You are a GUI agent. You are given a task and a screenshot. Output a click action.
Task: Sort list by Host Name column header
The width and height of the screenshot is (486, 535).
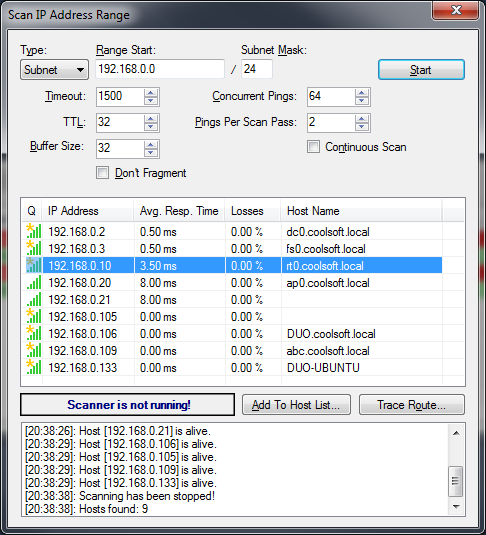tap(361, 211)
